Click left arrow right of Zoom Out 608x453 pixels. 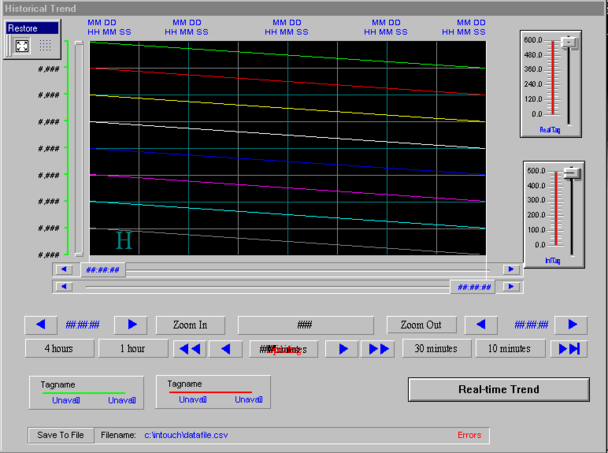click(481, 325)
